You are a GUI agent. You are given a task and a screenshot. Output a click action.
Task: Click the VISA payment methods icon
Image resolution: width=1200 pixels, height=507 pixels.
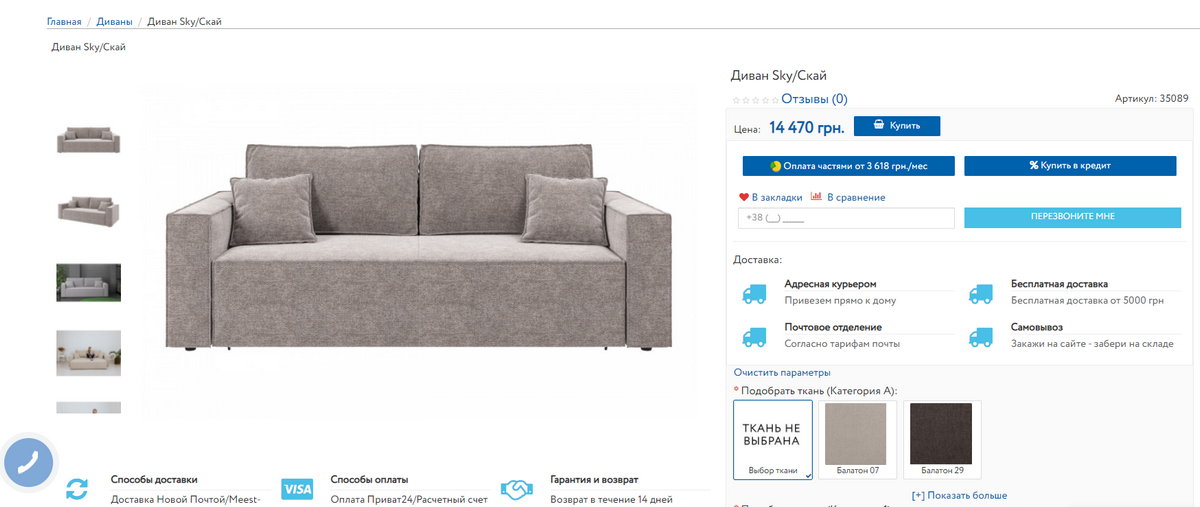(x=297, y=489)
